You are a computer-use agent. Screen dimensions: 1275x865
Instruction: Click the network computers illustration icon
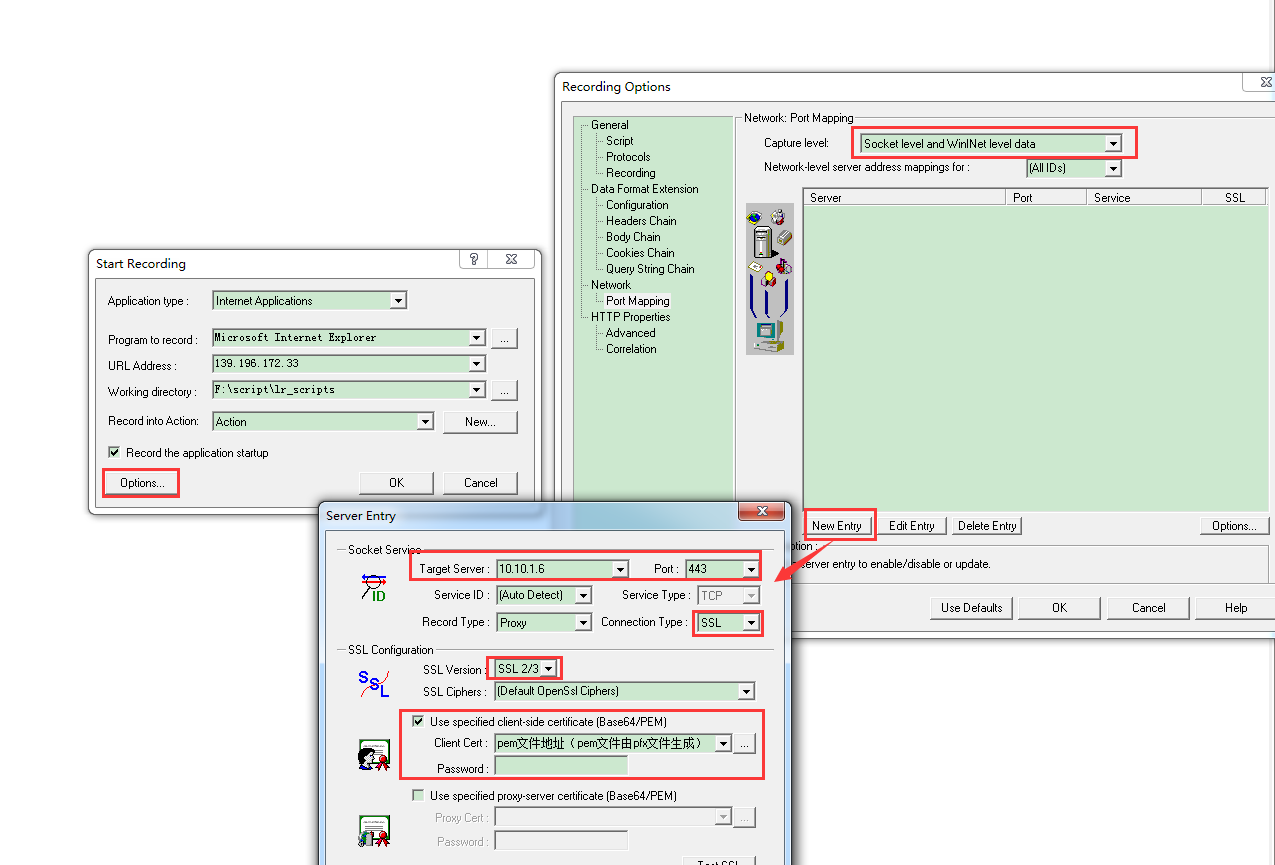tap(769, 279)
